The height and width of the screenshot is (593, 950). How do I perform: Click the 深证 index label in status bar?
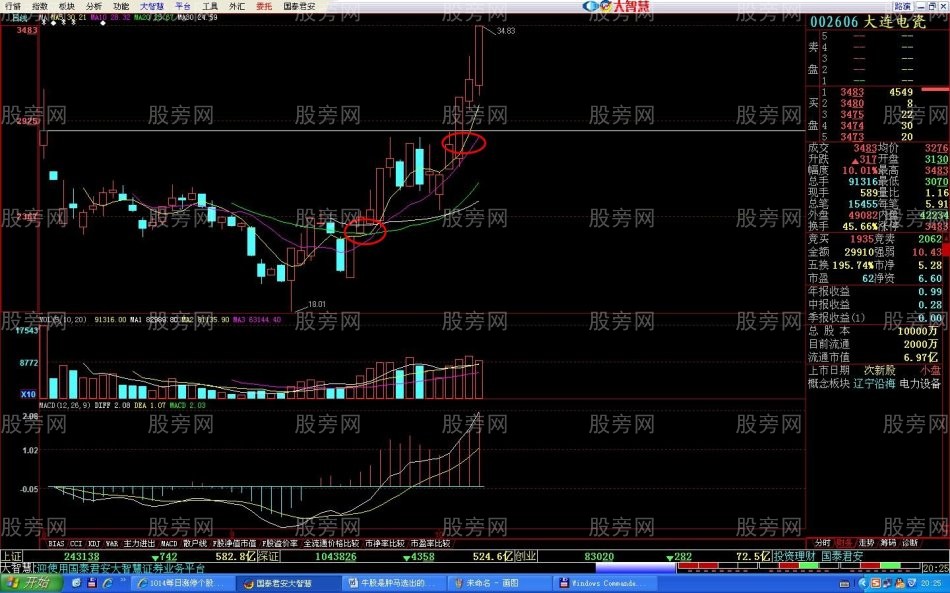(268, 556)
